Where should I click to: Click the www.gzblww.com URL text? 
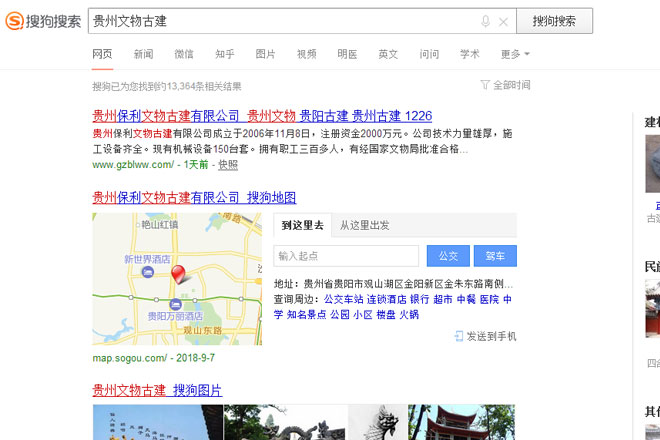click(133, 165)
